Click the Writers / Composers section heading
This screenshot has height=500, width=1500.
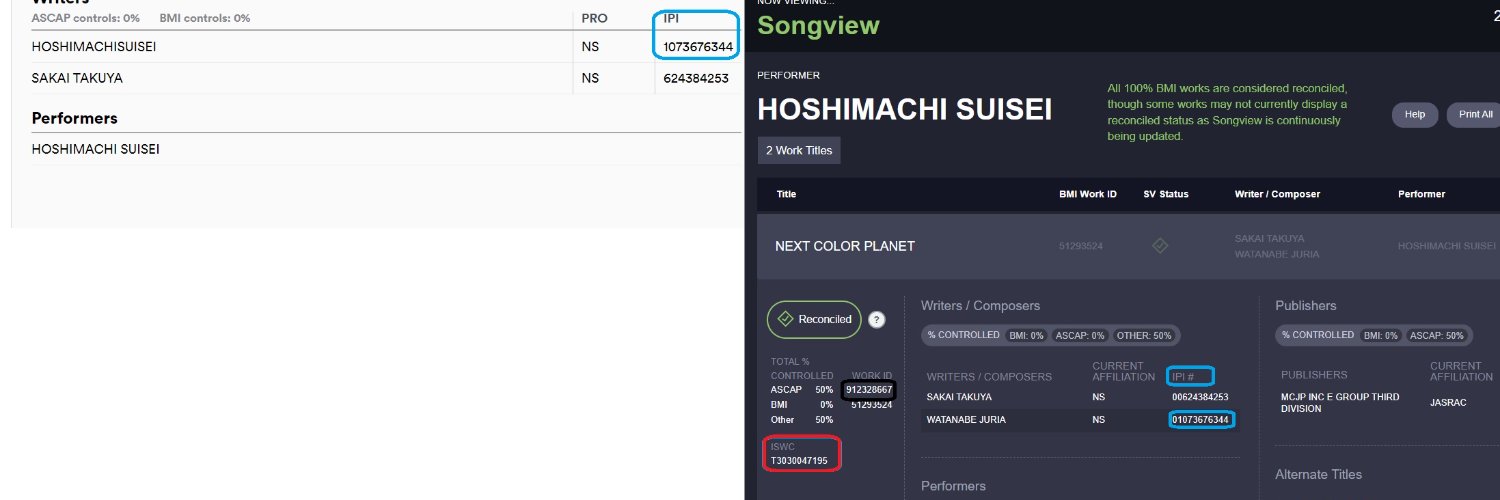pos(980,305)
